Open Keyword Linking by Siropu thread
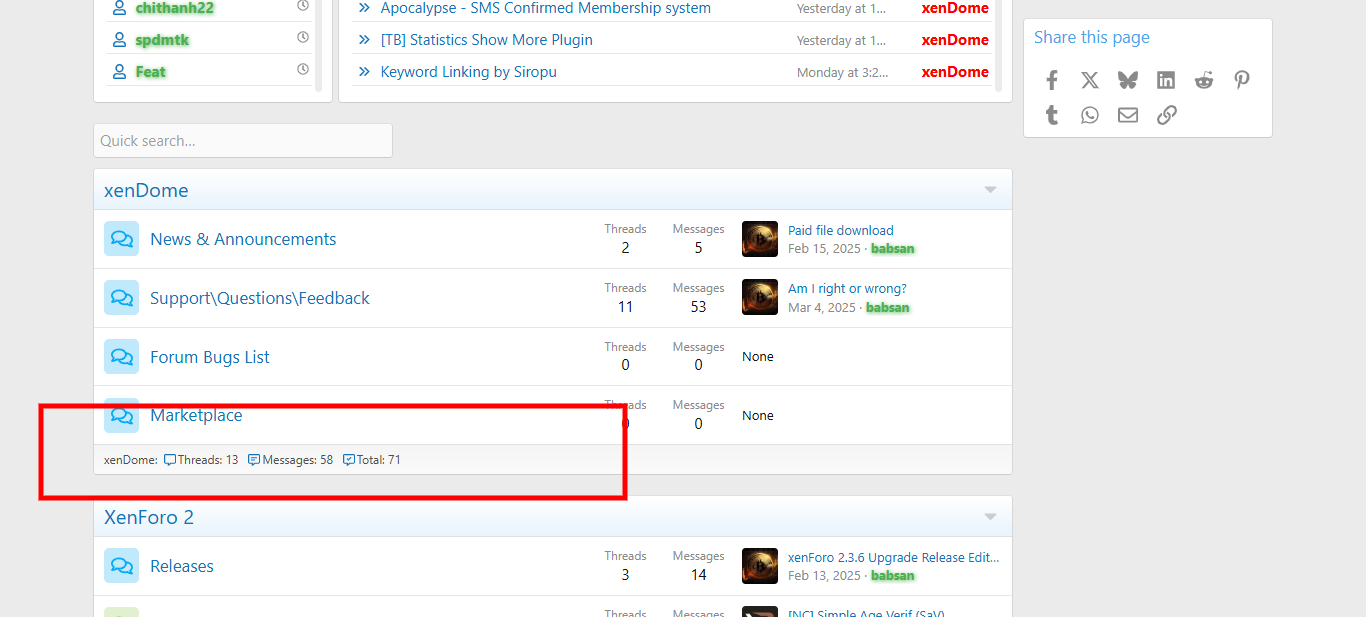This screenshot has width=1366, height=617. click(469, 72)
